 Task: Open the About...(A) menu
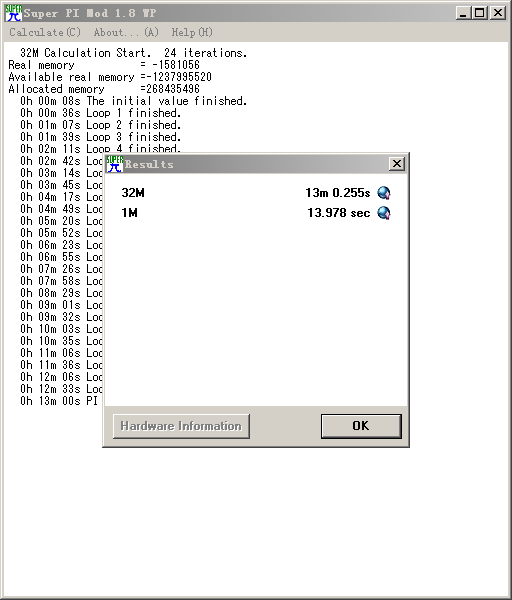pyautogui.click(x=126, y=32)
